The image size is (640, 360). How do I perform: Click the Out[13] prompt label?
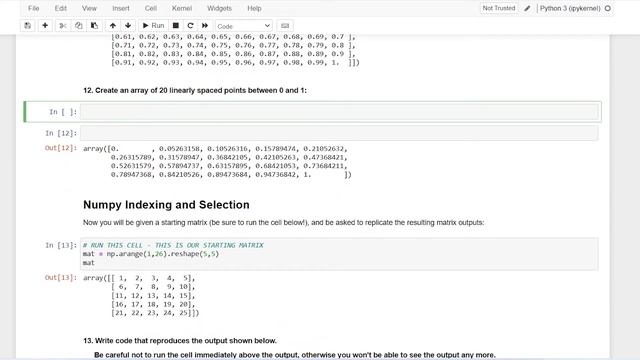(x=61, y=278)
